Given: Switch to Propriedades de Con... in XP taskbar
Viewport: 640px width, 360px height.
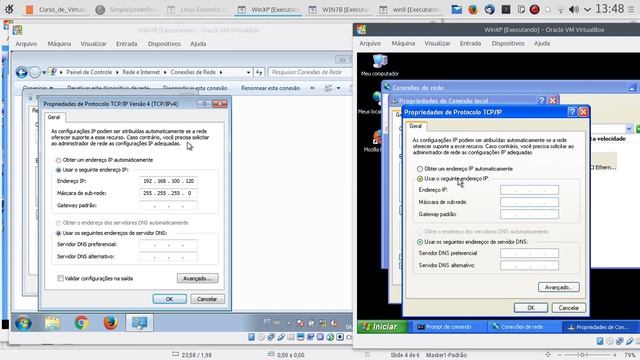Looking at the screenshot, I should click(x=600, y=327).
